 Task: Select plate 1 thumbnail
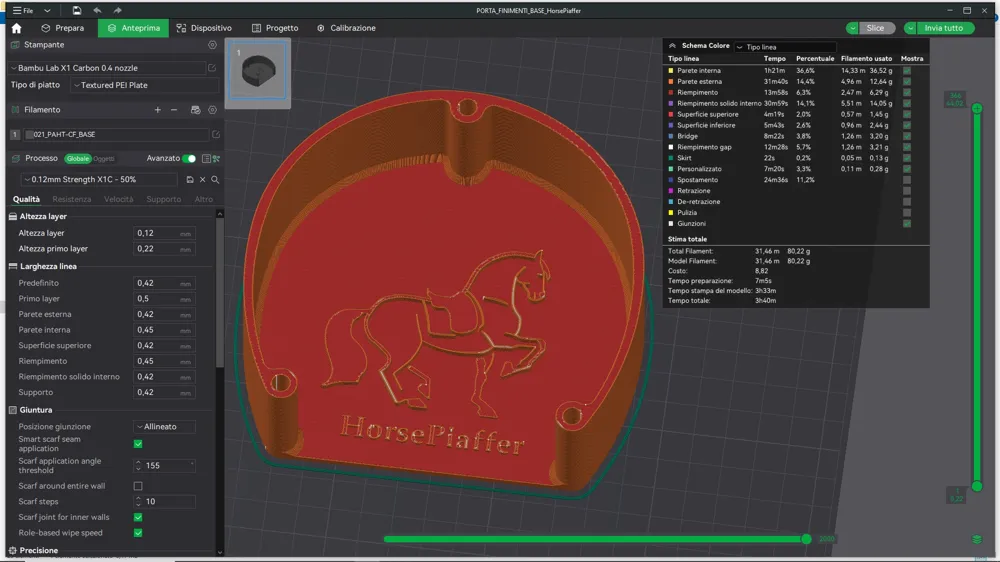(x=258, y=71)
